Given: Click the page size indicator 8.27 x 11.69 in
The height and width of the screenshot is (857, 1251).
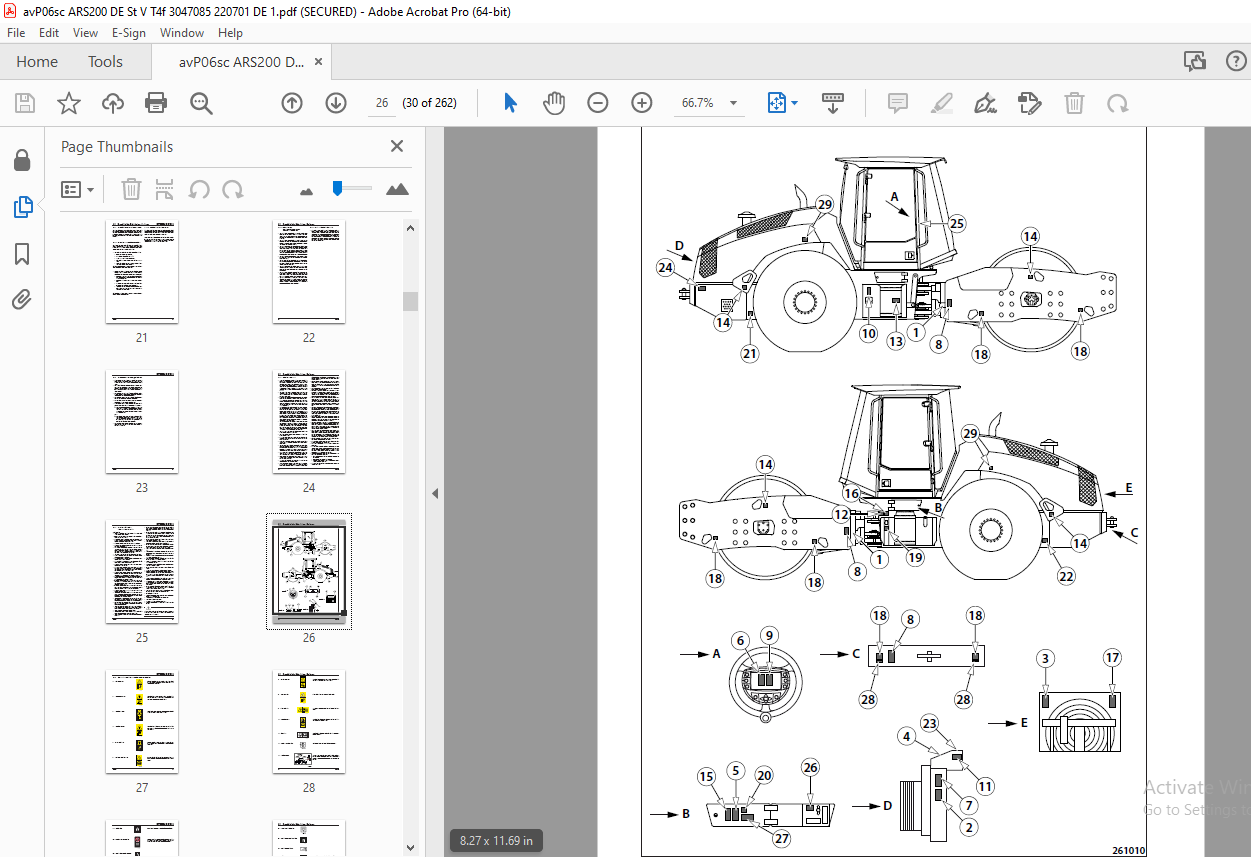Looking at the screenshot, I should [x=496, y=841].
